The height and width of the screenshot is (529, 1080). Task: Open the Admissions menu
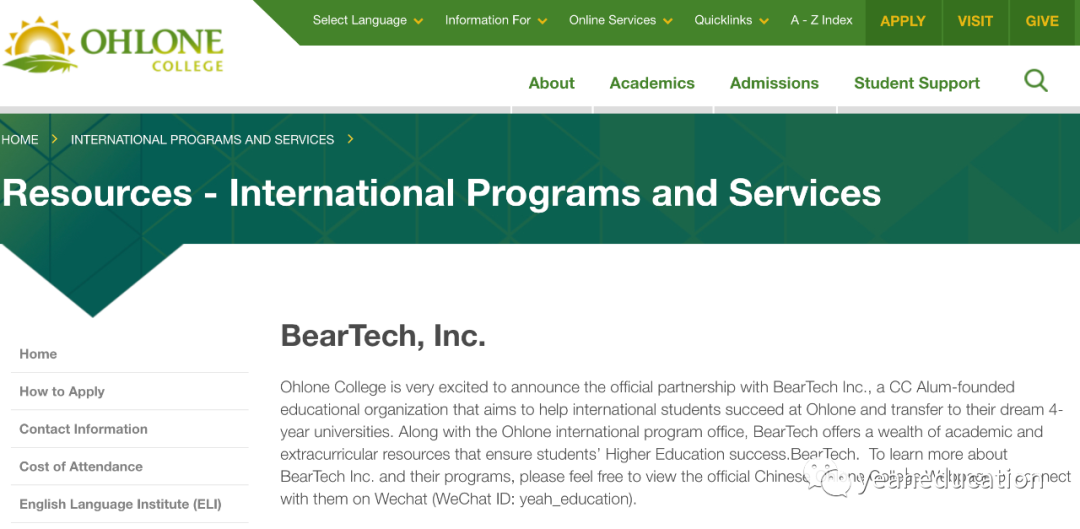[774, 83]
